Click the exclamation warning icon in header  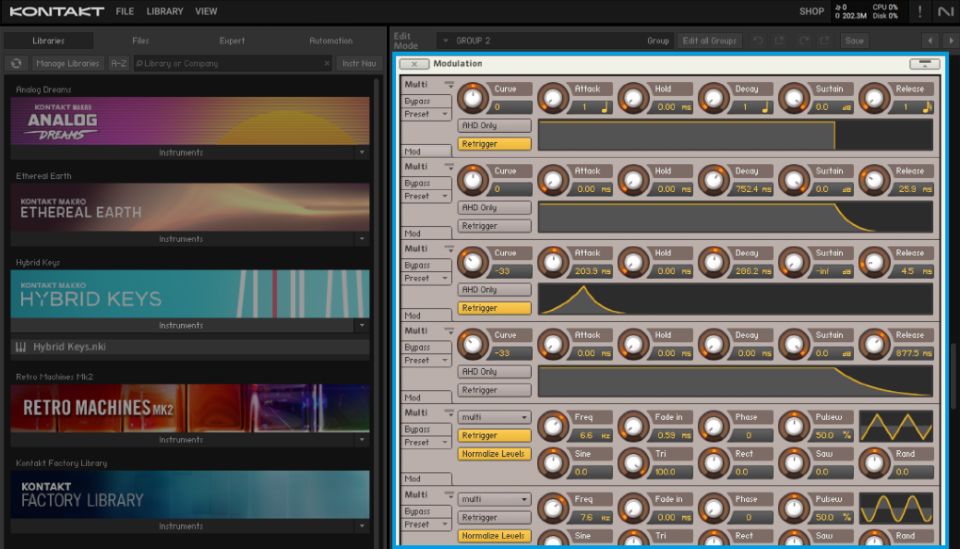point(919,11)
